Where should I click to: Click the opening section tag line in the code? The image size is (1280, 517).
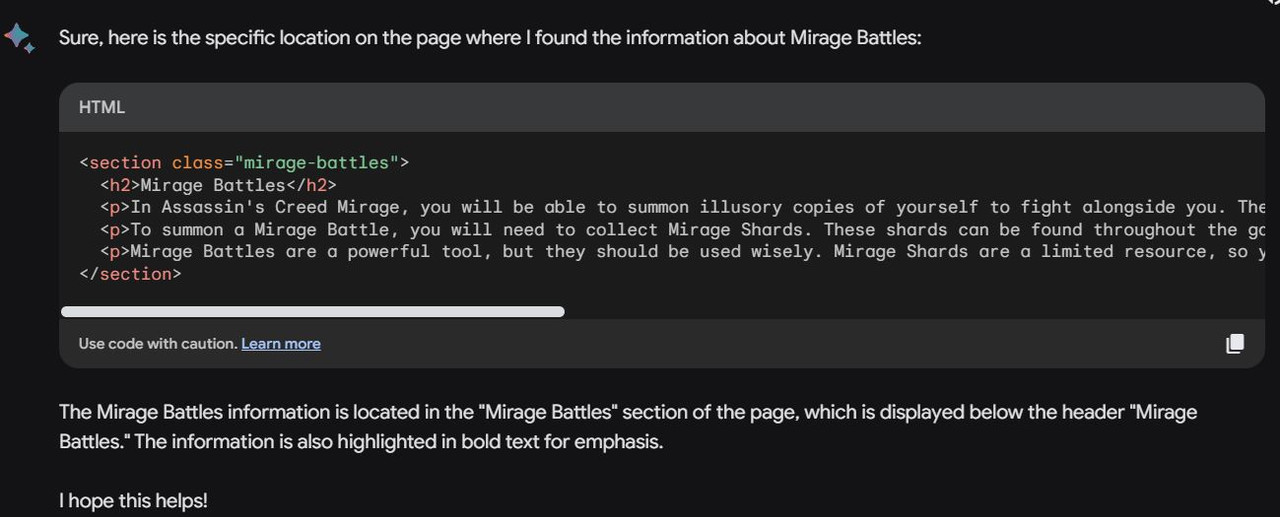click(244, 162)
